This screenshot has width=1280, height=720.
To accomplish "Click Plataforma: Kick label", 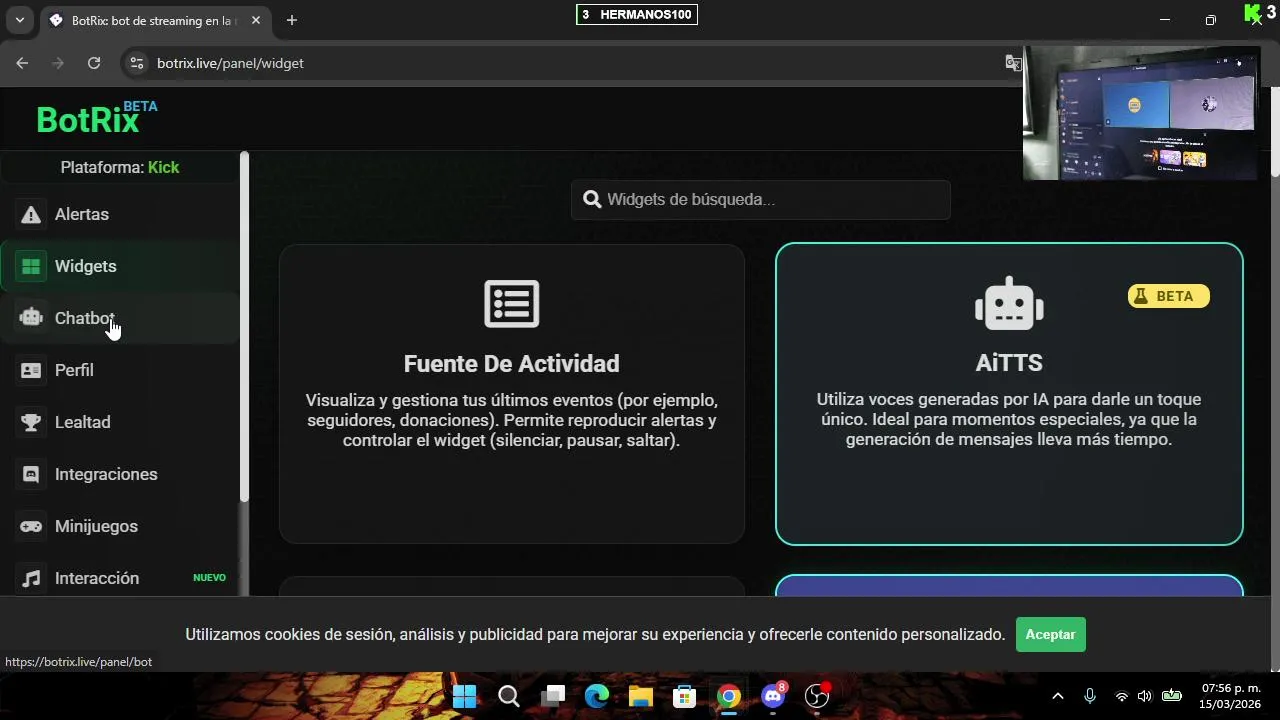I will point(120,167).
